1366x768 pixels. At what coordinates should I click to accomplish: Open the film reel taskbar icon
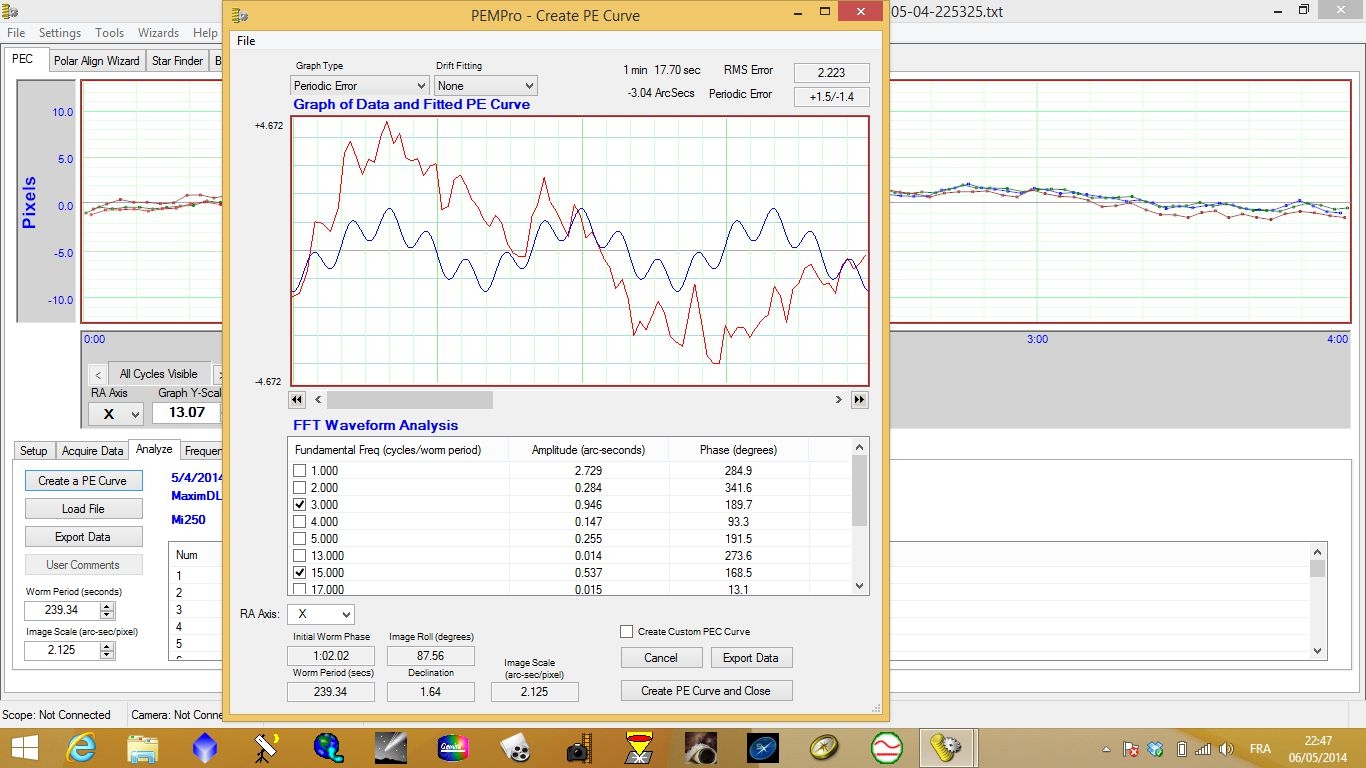pyautogui.click(x=515, y=748)
